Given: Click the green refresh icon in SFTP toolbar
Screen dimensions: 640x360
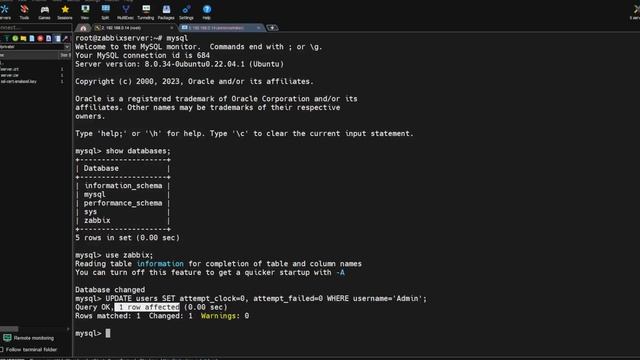Looking at the screenshot, I should 15,38.
